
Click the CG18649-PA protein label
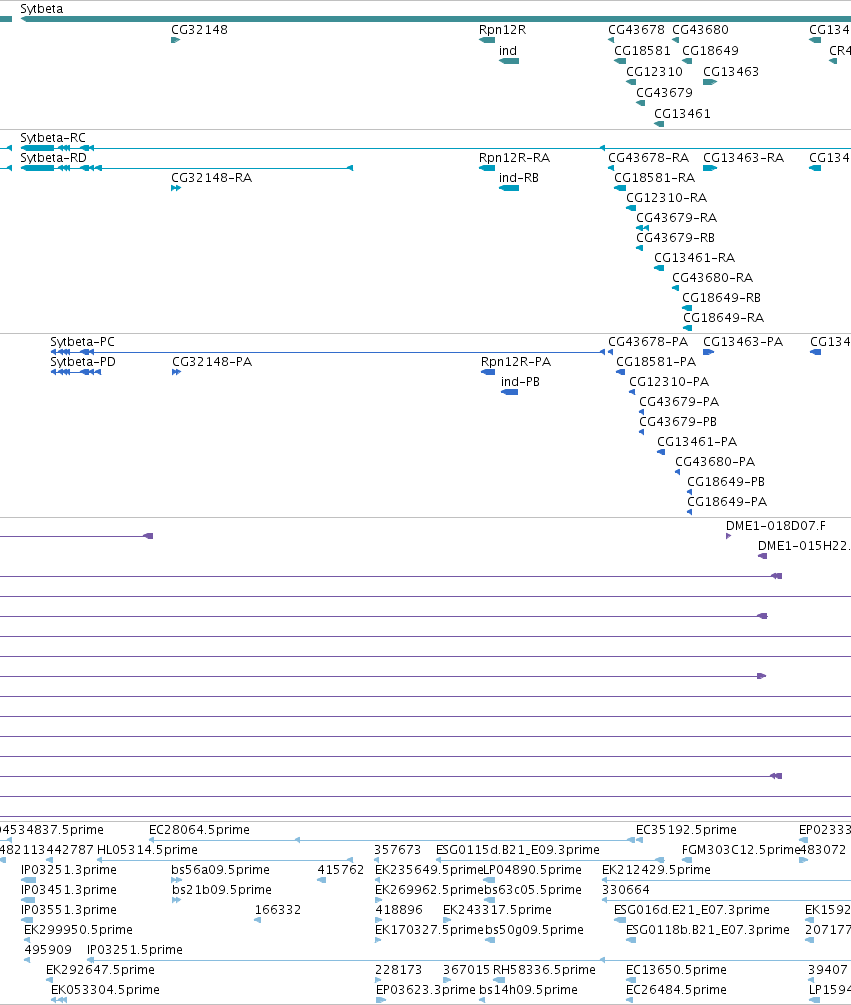(x=727, y=502)
